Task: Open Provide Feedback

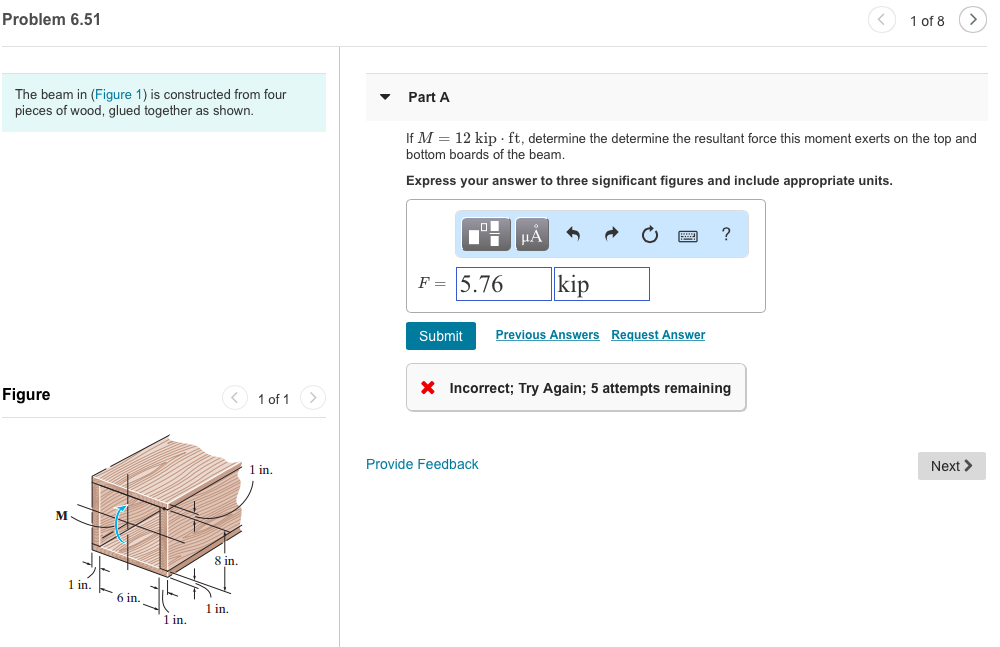Action: click(422, 464)
